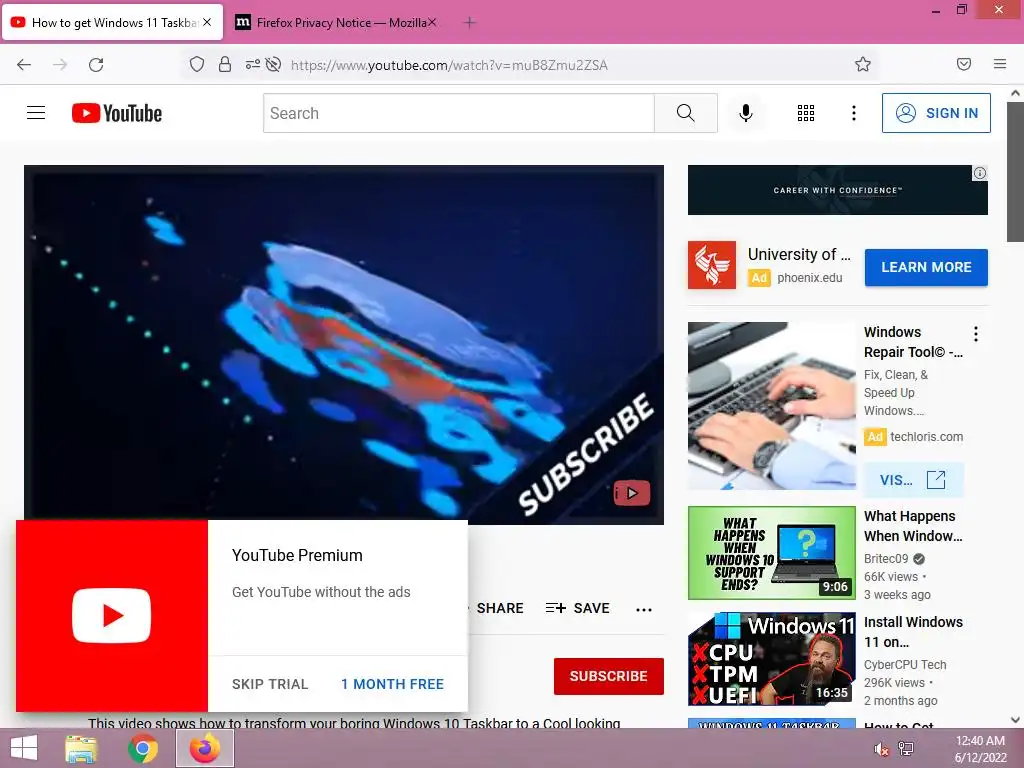Click SHARE under the video
This screenshot has width=1024, height=768.
(500, 608)
